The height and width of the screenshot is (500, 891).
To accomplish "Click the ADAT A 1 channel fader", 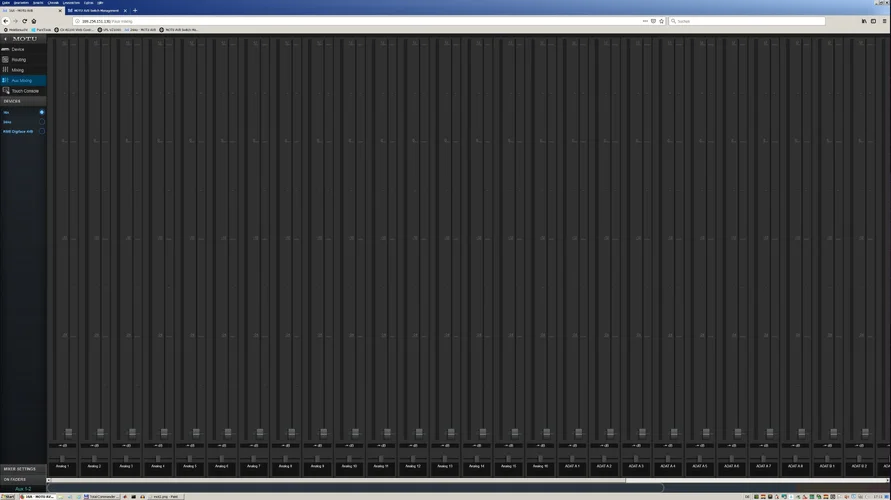I will (x=578, y=433).
